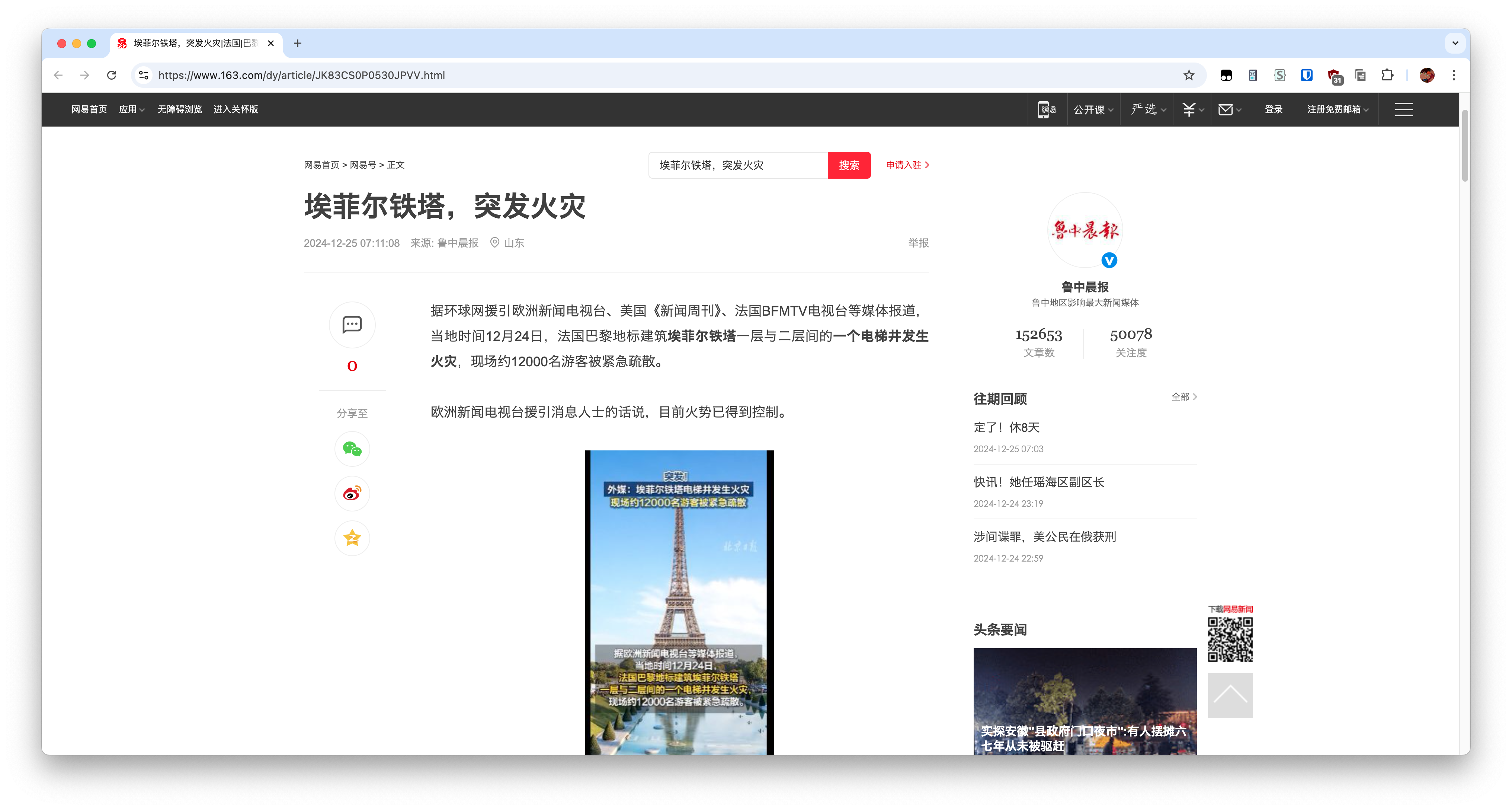Viewport: 1512px width, 810px height.
Task: Open NetEase mail icon in top bar
Action: [1226, 109]
